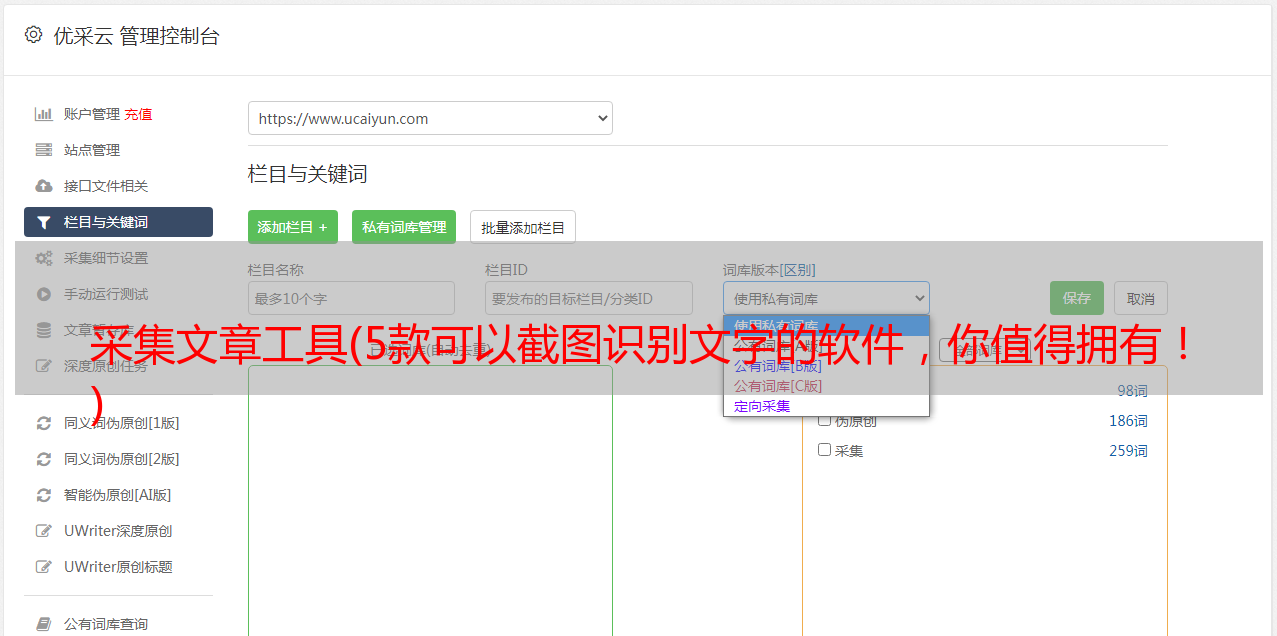Click the 批量添加栏目 button

(x=523, y=227)
